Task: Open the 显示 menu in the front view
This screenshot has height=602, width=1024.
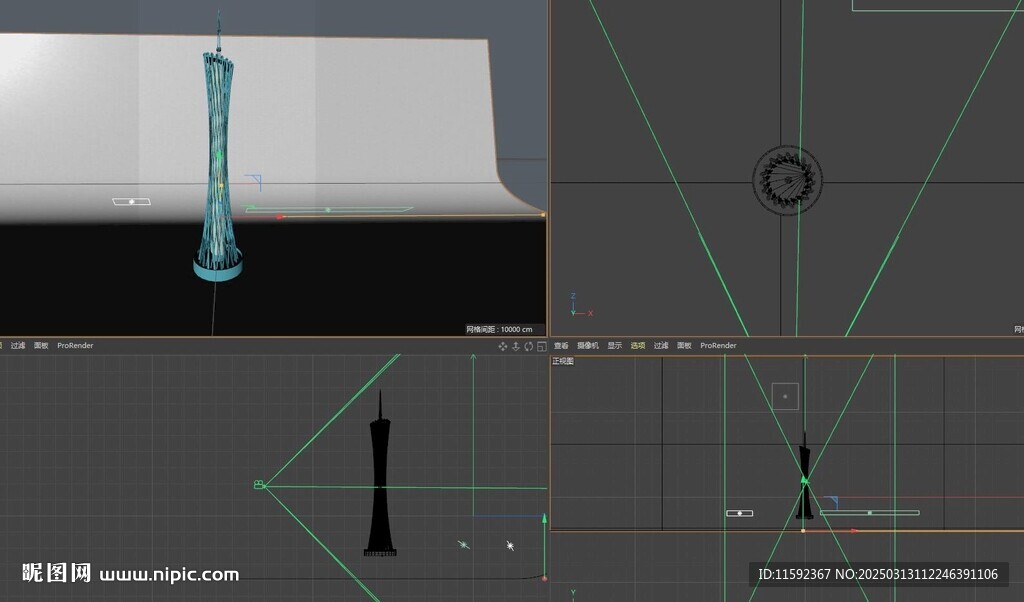Action: click(615, 345)
